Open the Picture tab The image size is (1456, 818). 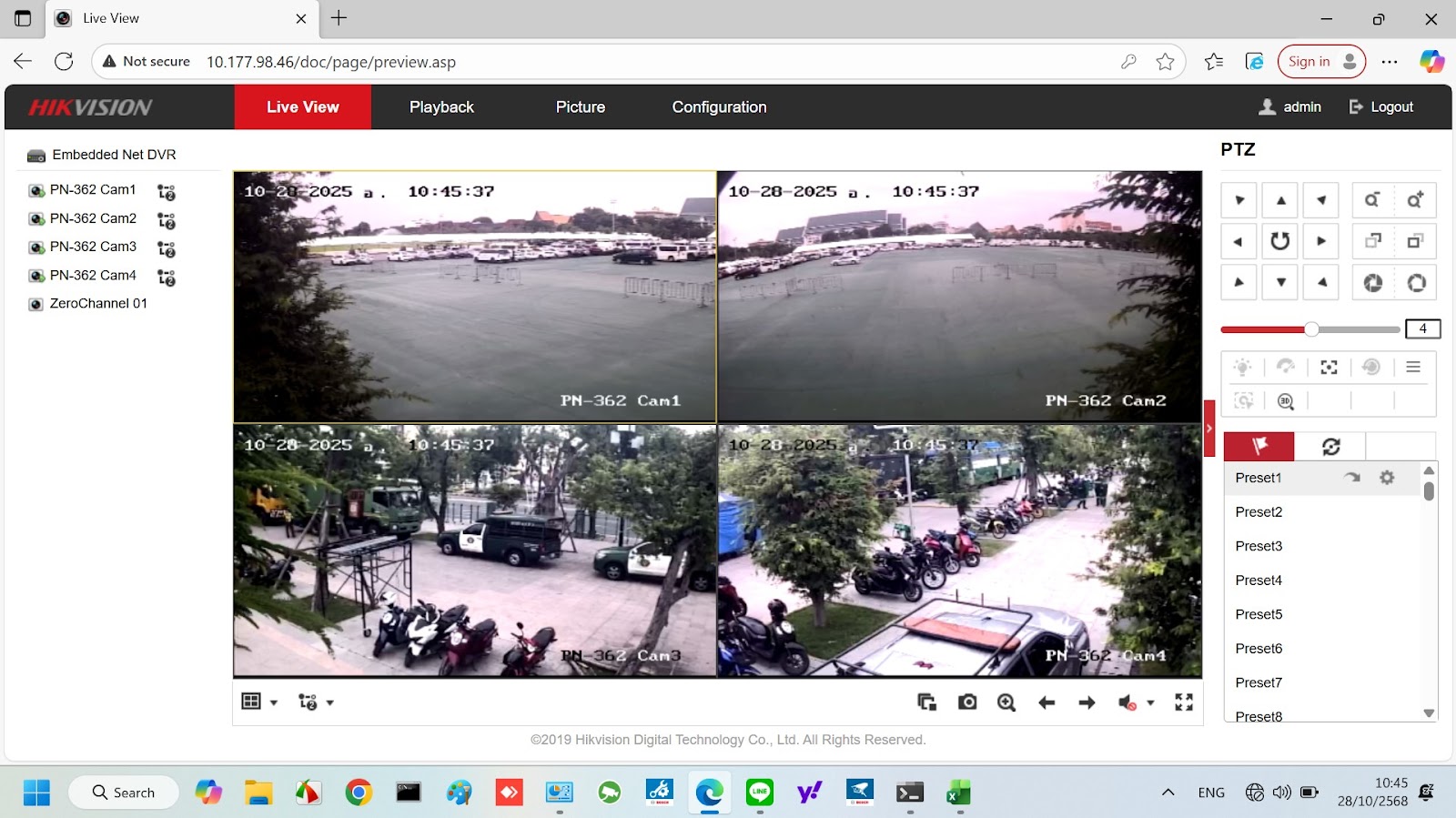coord(581,107)
